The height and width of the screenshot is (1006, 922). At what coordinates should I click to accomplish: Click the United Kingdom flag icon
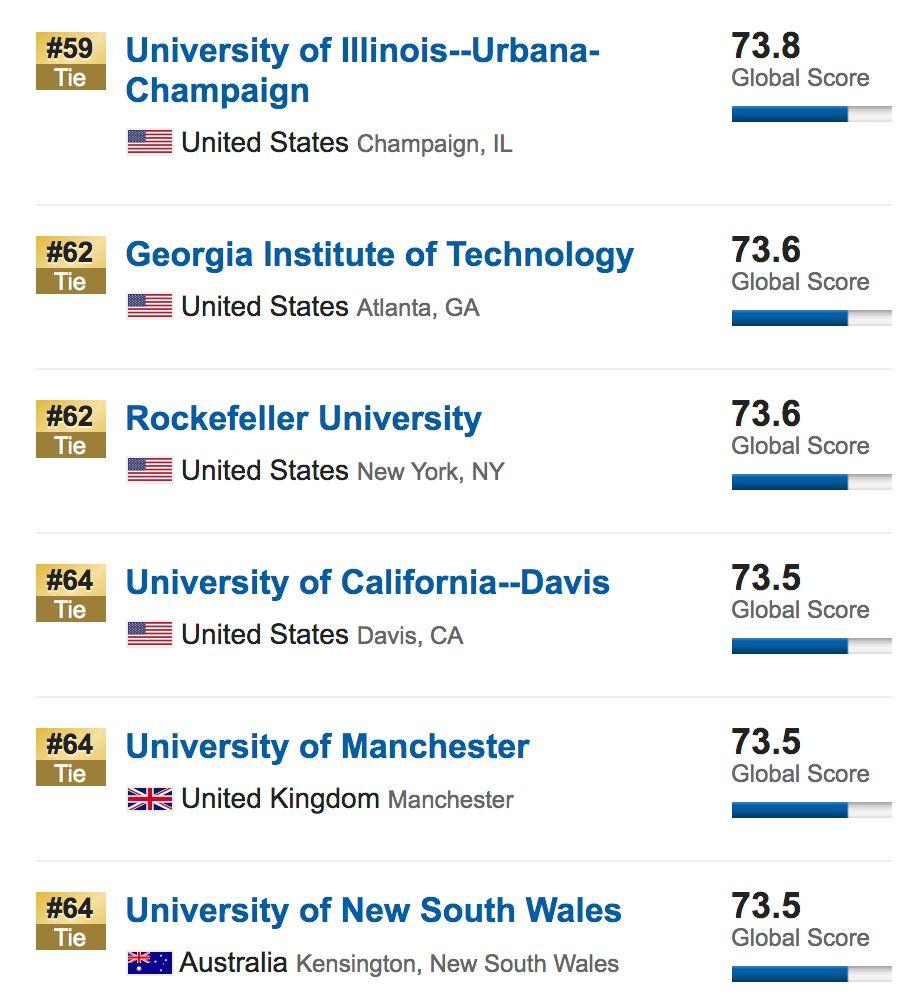pos(150,799)
